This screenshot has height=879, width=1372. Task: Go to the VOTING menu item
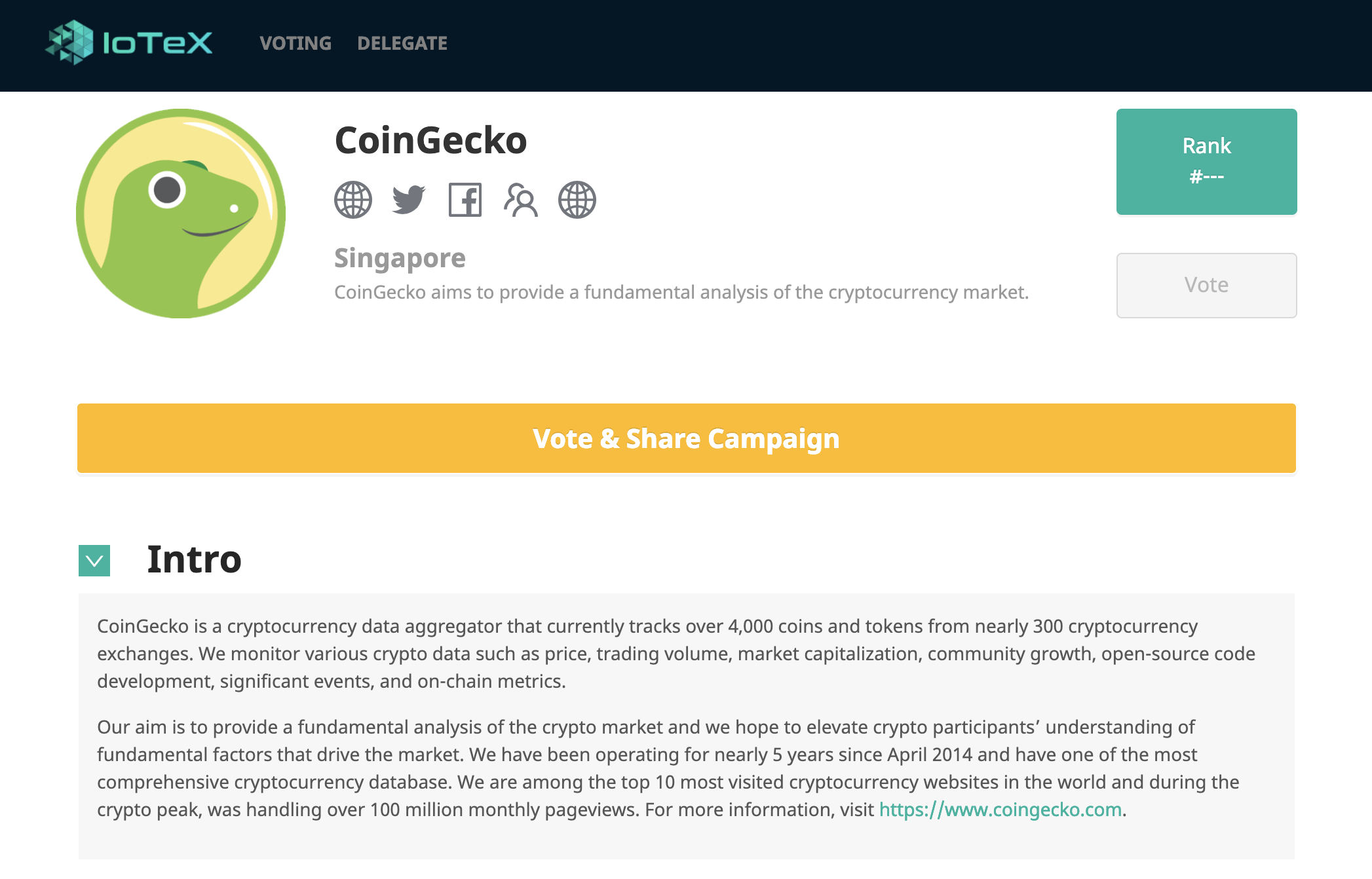[295, 43]
